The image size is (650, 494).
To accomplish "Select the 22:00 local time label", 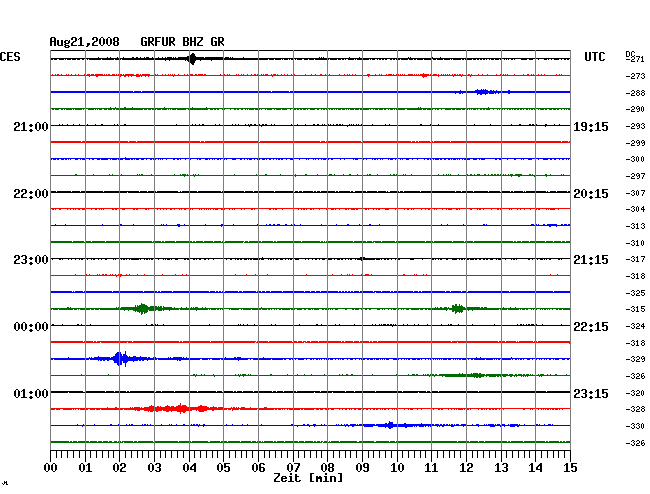I will [31, 194].
